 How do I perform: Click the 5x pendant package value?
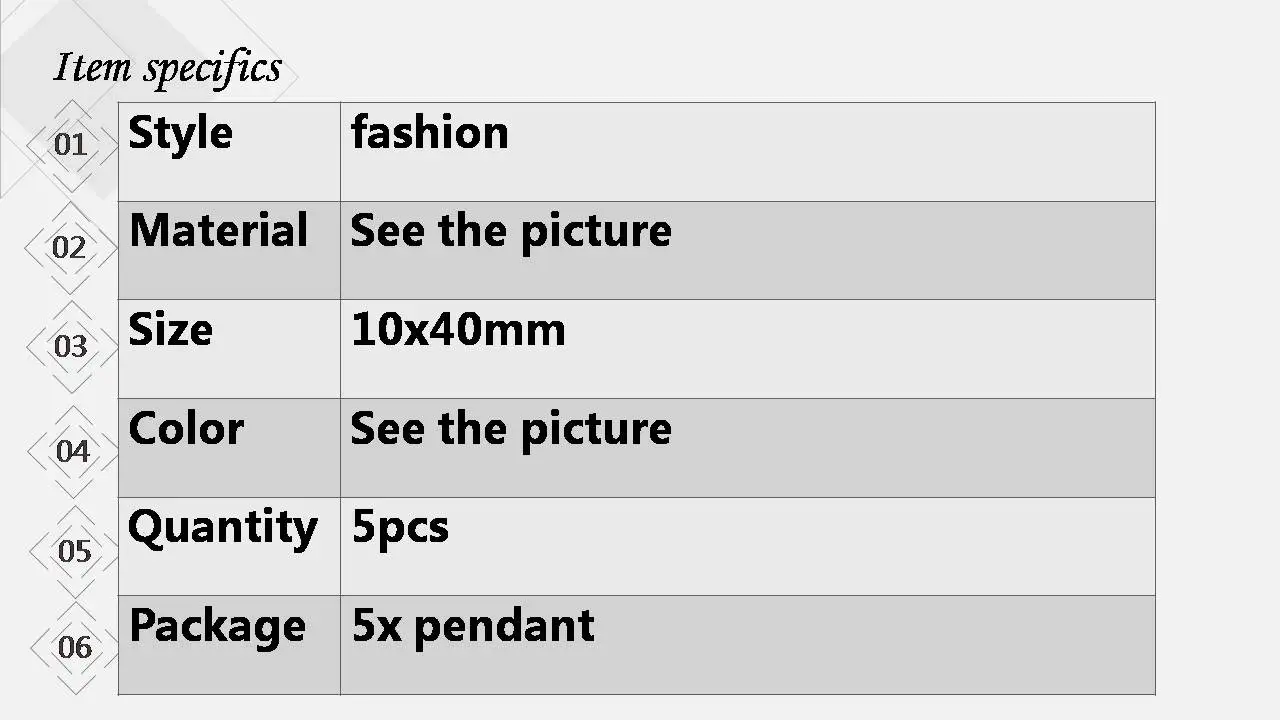473,626
